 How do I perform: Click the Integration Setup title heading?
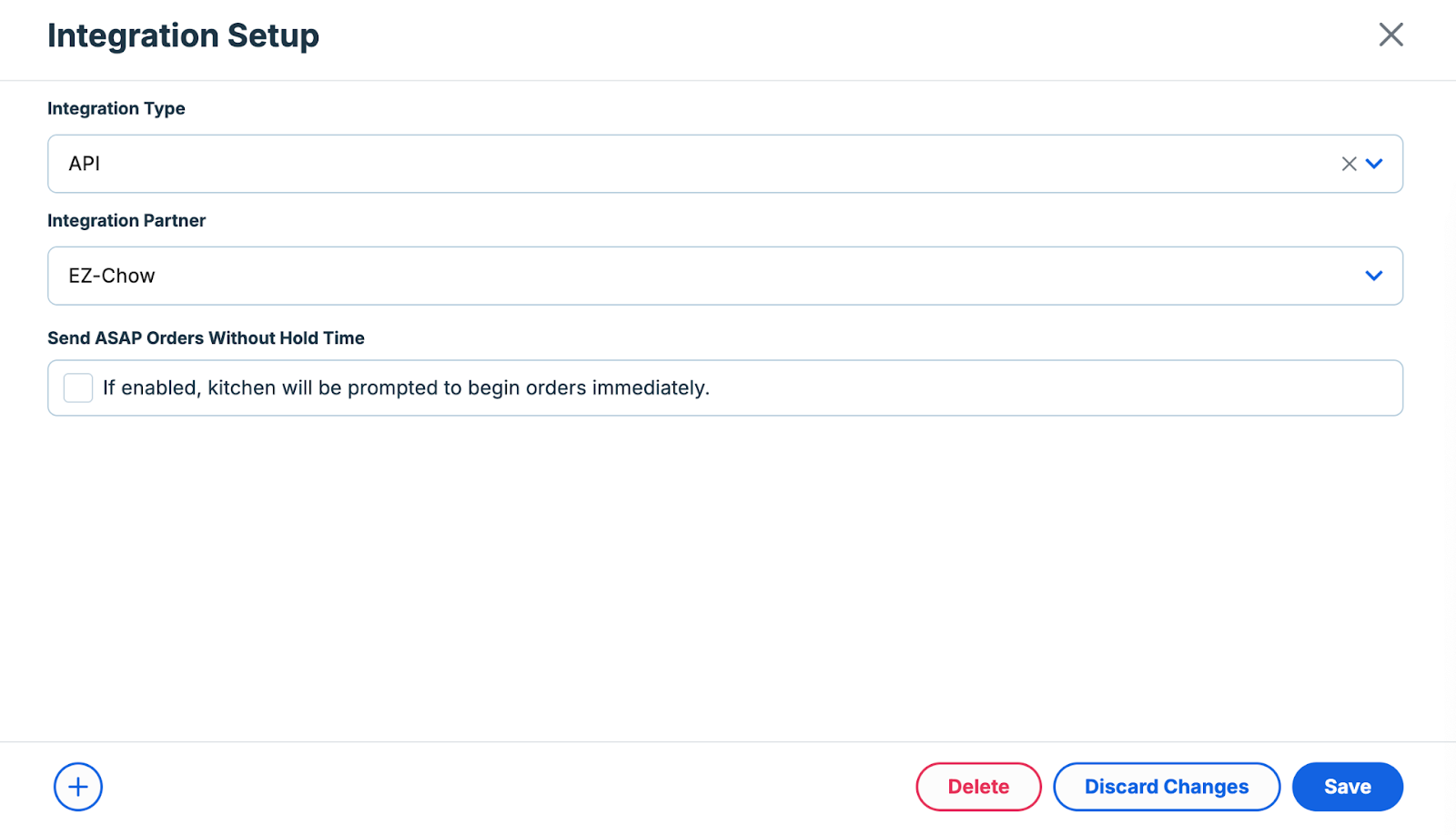point(183,35)
